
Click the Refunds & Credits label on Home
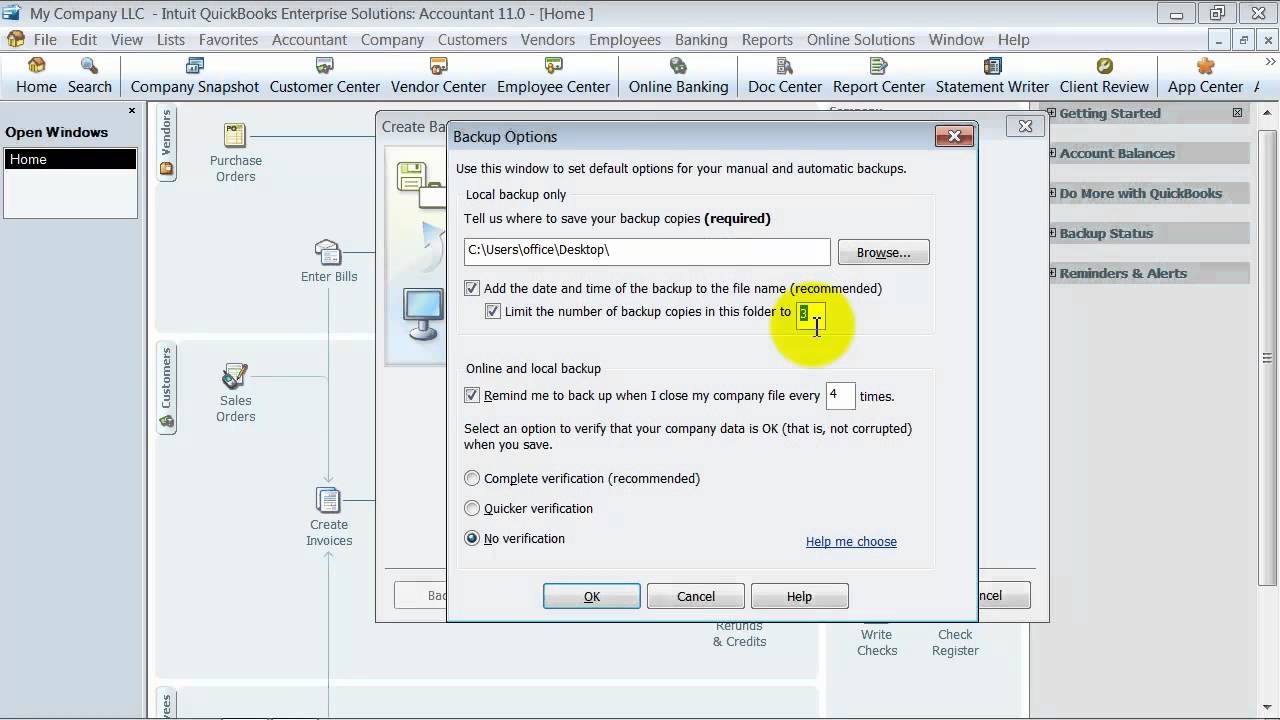coord(739,634)
